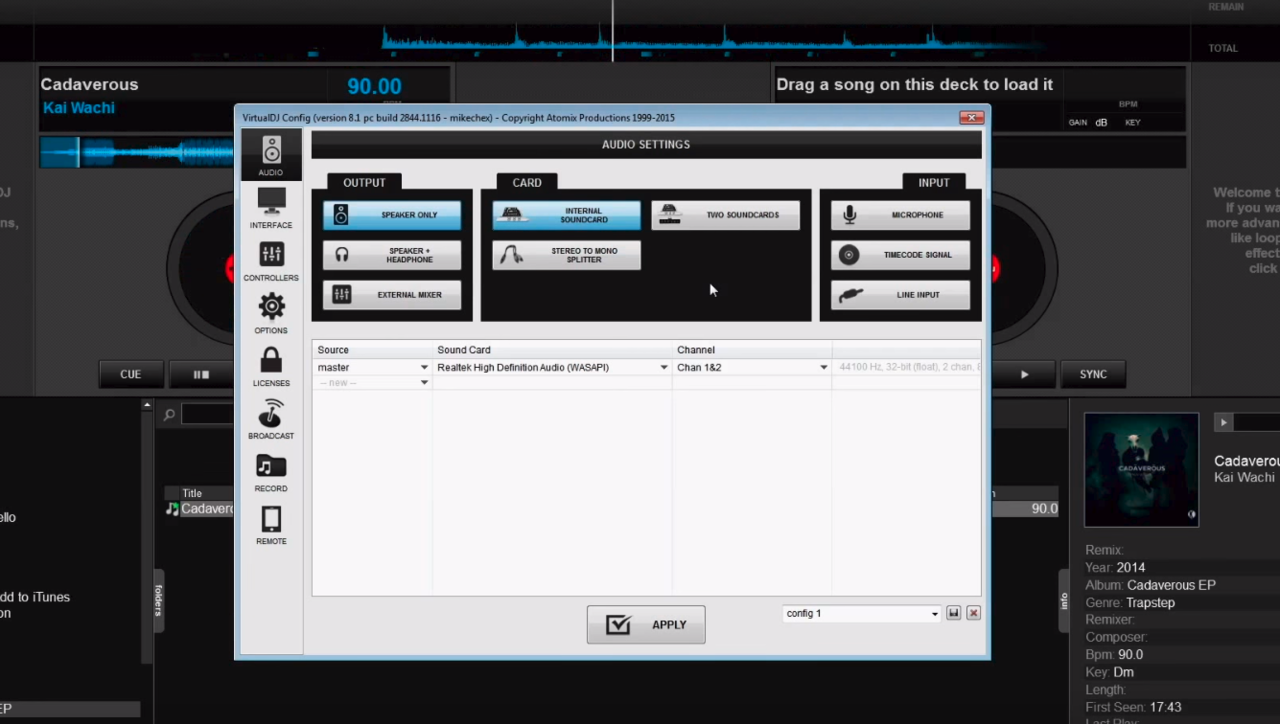Select Speaker + Headphone output
1280x724 pixels.
click(392, 255)
